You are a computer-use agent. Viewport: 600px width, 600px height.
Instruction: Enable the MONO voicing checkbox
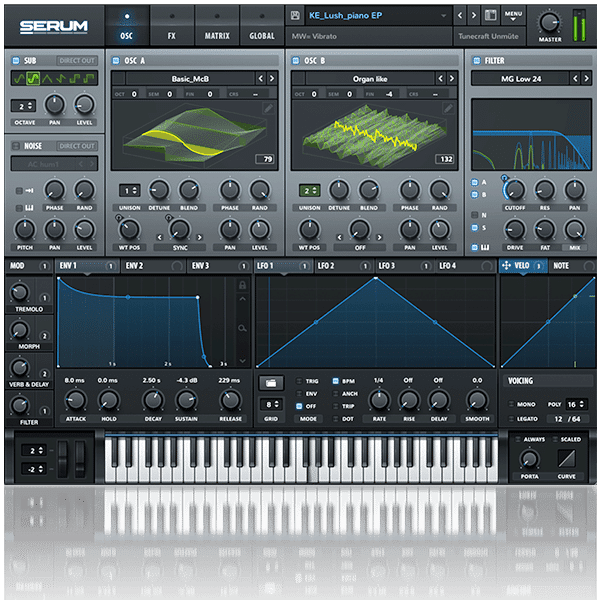point(511,404)
